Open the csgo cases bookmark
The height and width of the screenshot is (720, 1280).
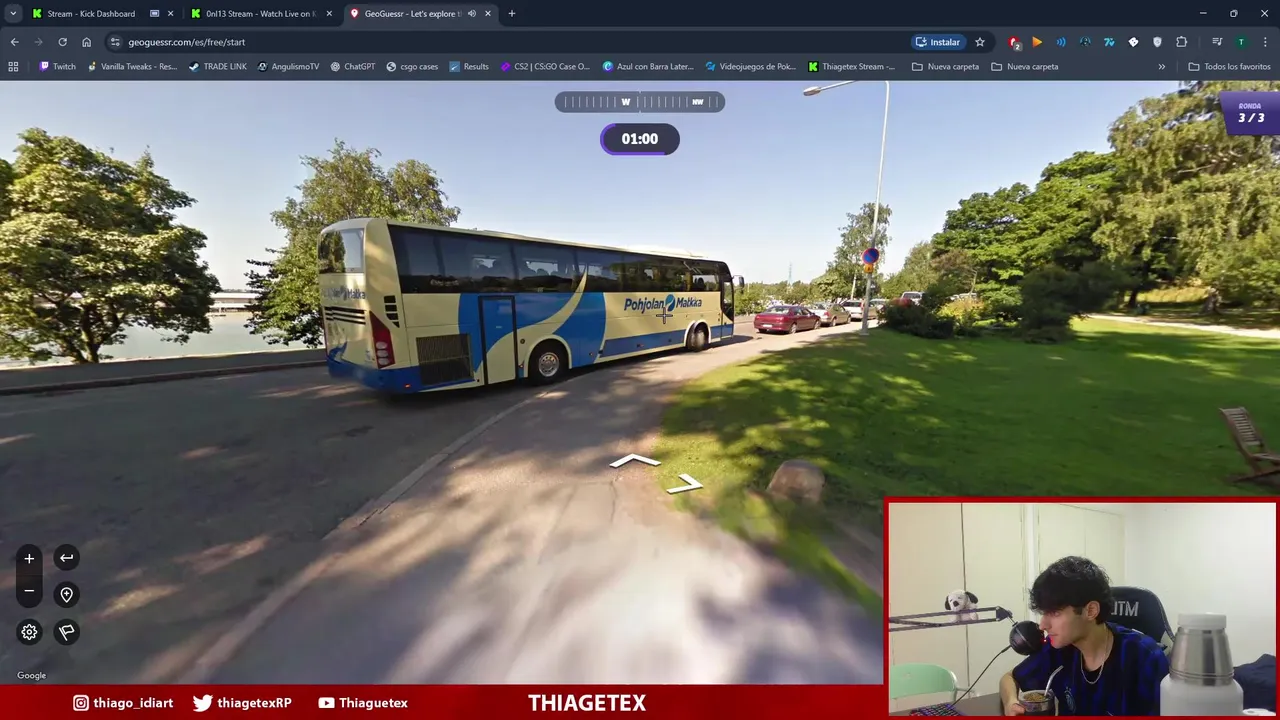coord(412,67)
